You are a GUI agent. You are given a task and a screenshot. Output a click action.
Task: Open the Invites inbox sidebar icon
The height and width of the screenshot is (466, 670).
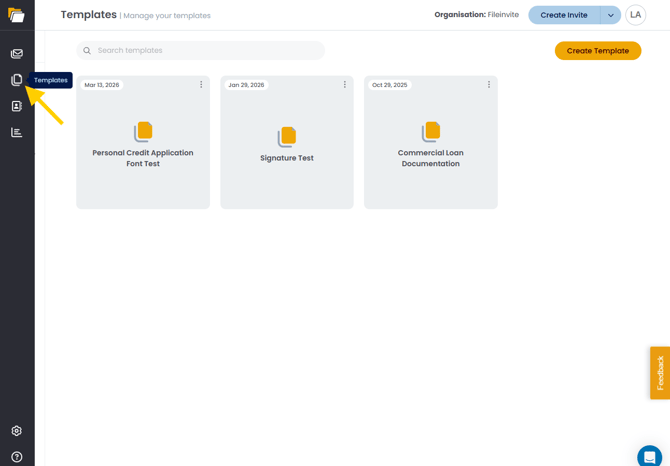click(x=17, y=54)
